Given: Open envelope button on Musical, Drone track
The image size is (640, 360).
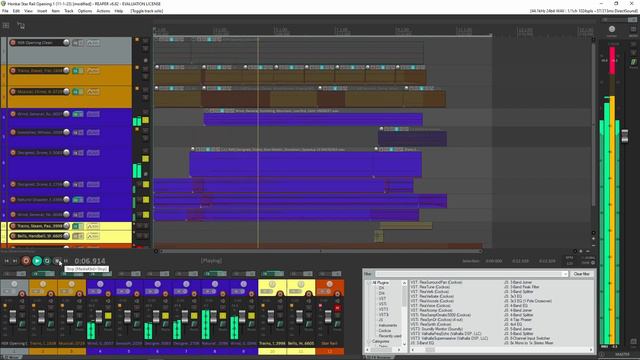Looking at the screenshot, I should coord(93,91).
